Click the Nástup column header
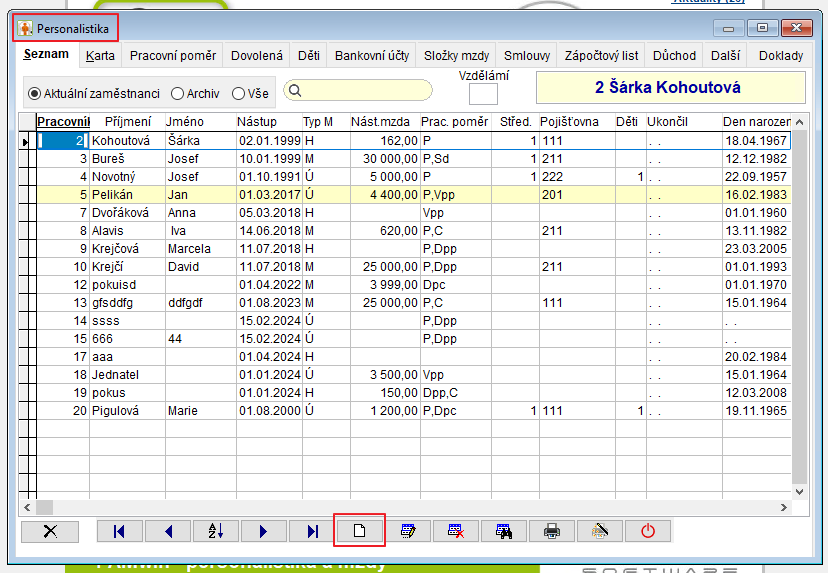828x573 pixels. click(269, 122)
